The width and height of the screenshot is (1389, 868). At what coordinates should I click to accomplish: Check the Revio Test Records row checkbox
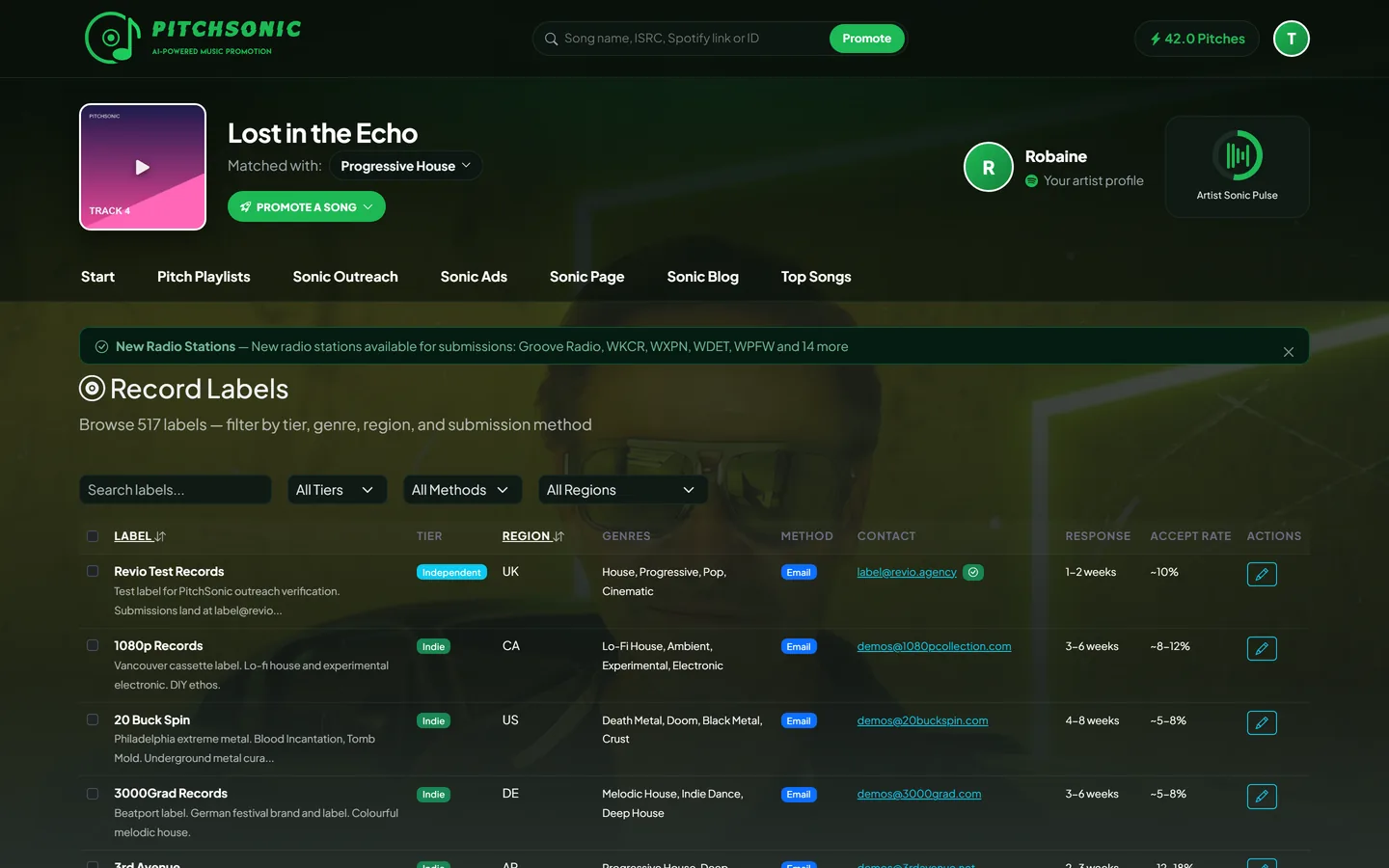point(93,571)
